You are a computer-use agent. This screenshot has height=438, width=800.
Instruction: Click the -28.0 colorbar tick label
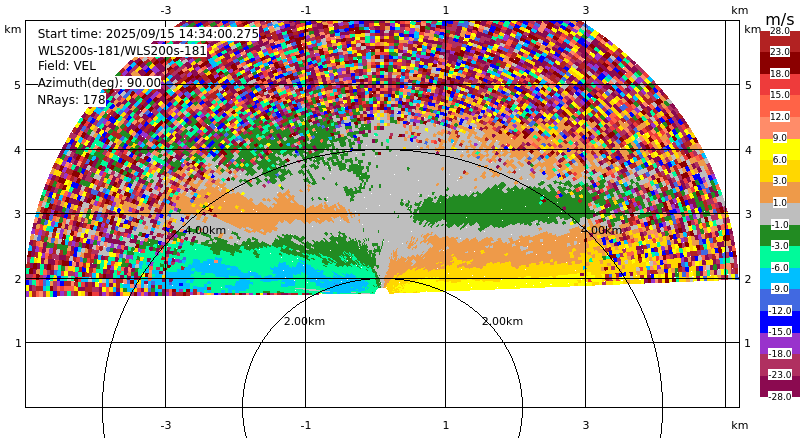780,396
